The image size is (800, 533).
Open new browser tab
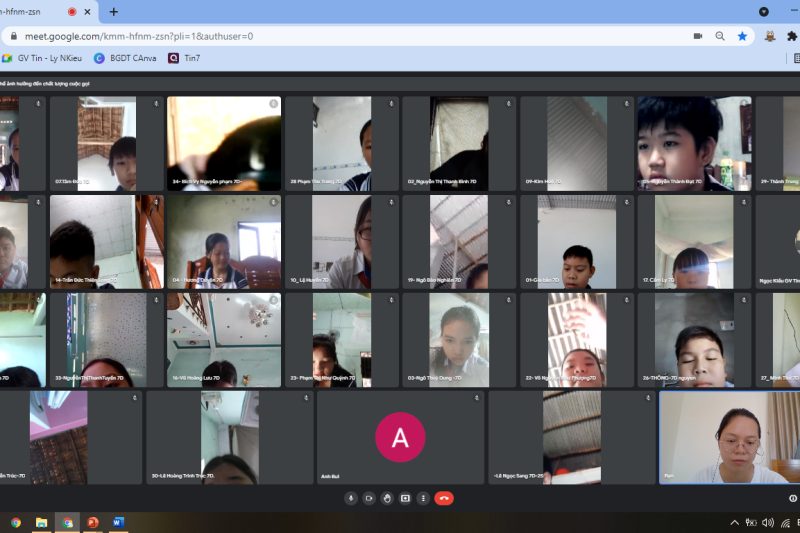[113, 12]
